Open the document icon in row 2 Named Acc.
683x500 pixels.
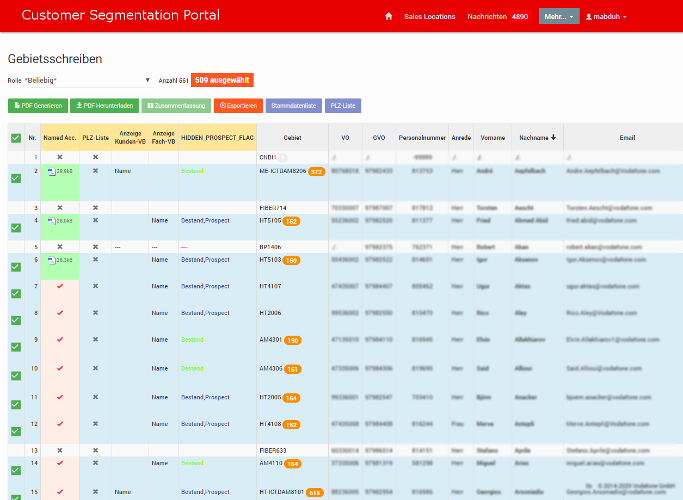coord(54,171)
